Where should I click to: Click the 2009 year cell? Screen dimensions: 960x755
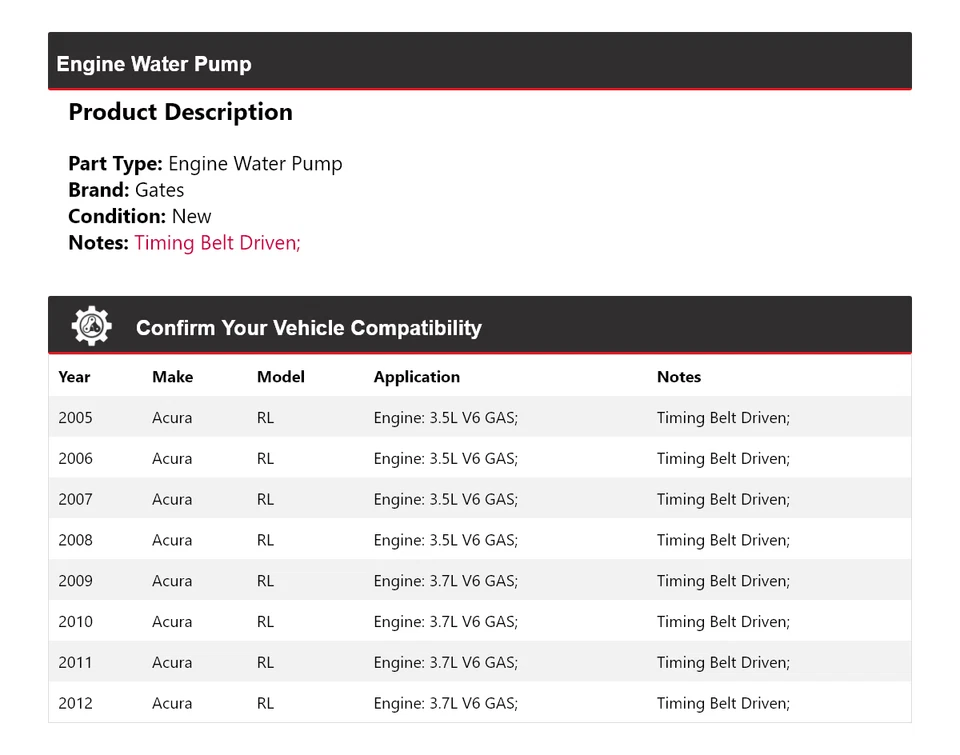coord(75,581)
